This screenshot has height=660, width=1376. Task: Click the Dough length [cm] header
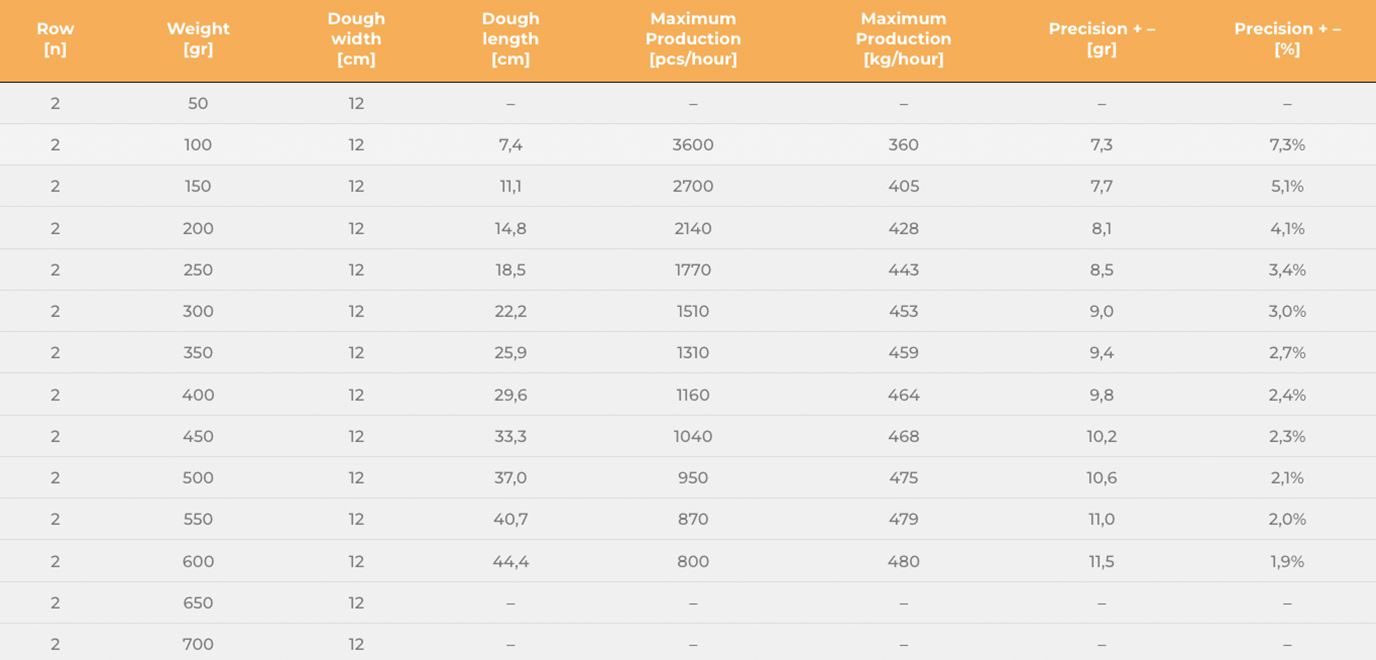tap(510, 39)
